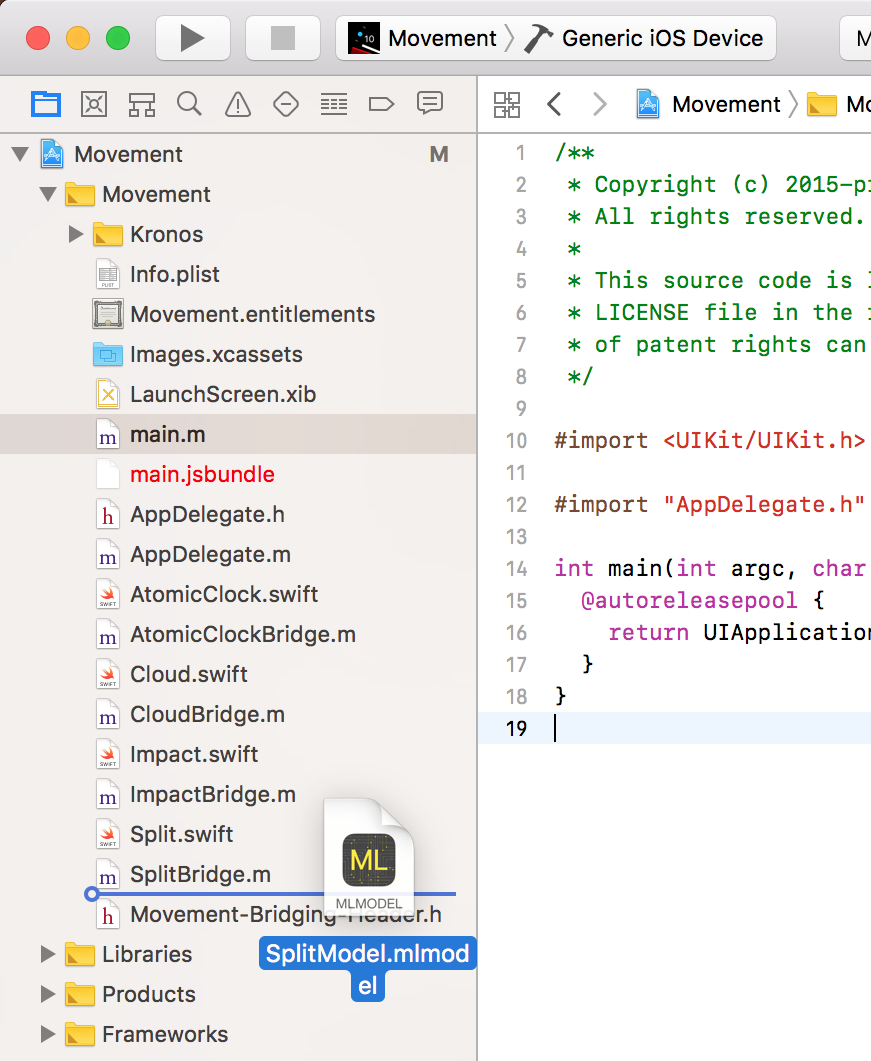
Task: Expand the Kronos folder
Action: click(x=76, y=234)
